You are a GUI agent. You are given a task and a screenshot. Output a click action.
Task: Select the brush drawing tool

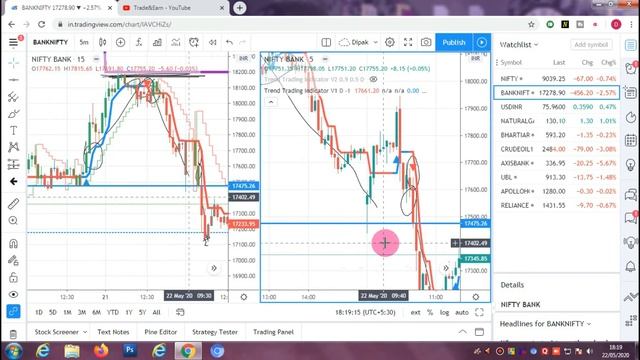(x=13, y=113)
